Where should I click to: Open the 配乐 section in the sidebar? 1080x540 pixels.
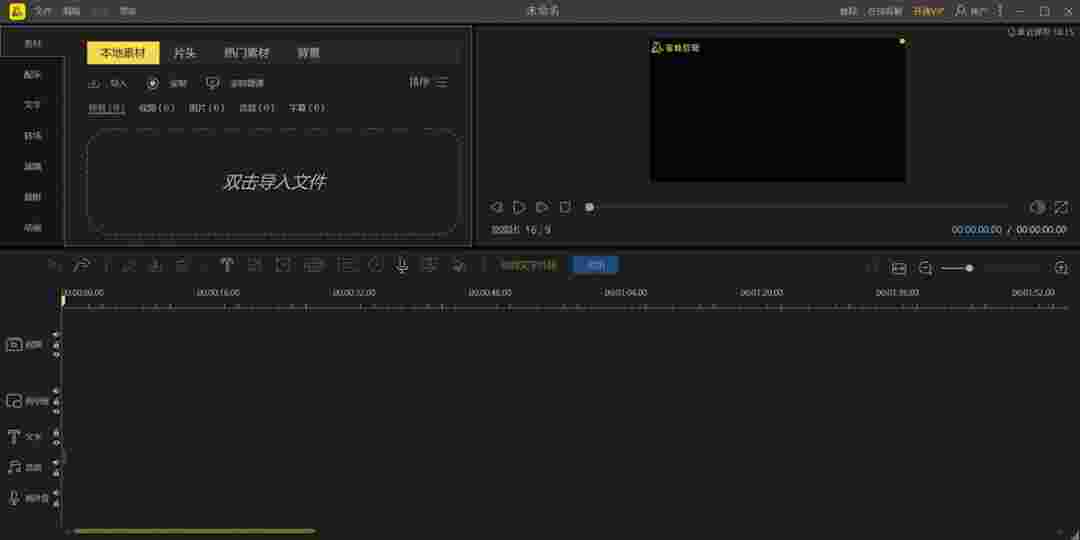click(32, 74)
